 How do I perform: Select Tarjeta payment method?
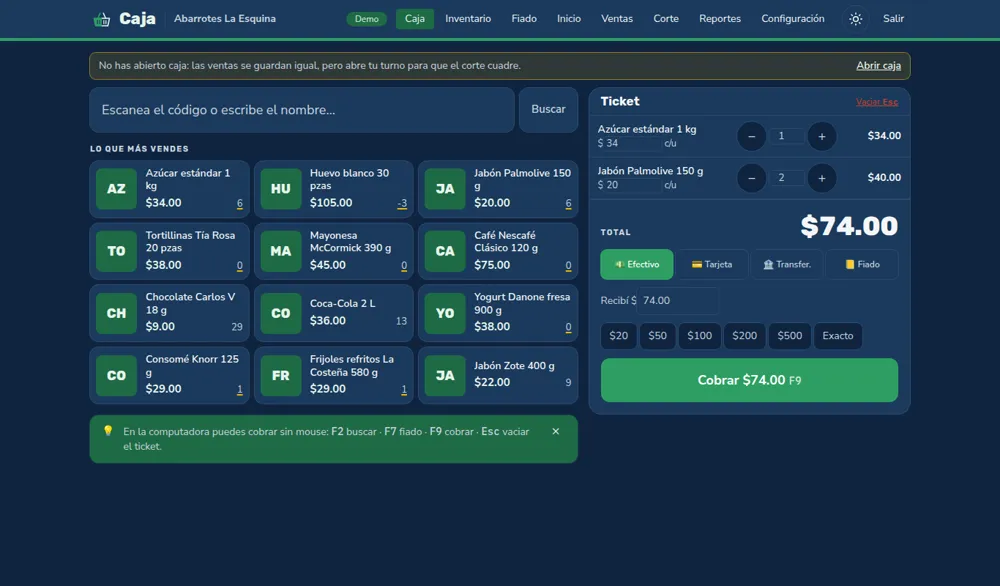[x=712, y=265]
